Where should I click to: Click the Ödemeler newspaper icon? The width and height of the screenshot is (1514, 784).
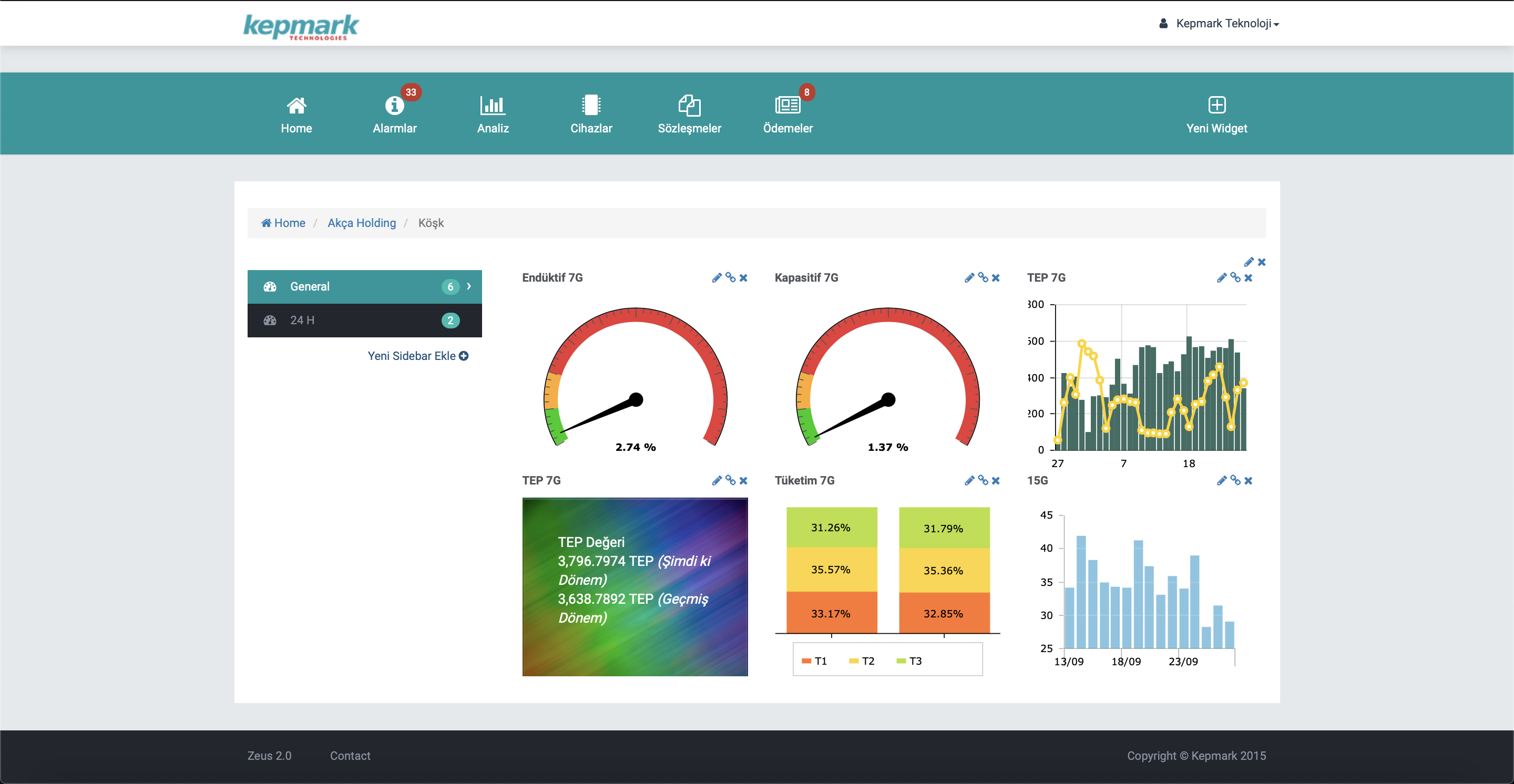point(787,106)
